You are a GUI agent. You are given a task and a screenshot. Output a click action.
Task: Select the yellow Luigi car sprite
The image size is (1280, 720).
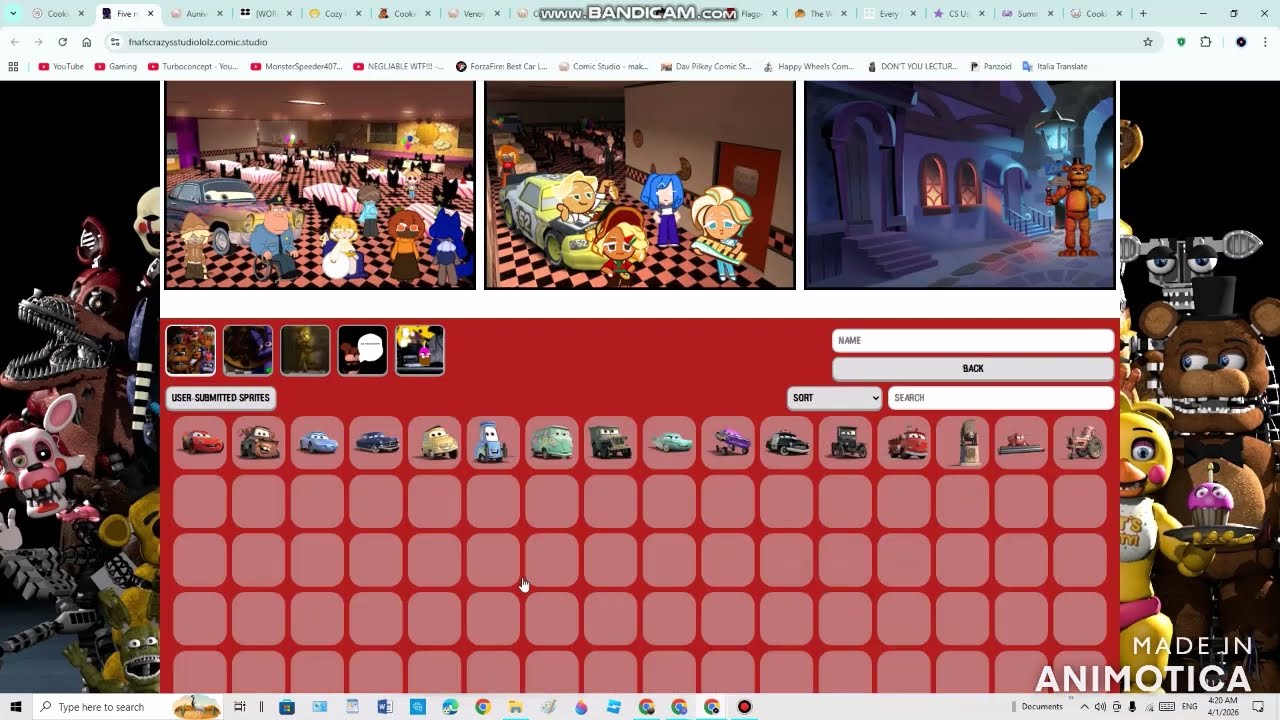[435, 442]
